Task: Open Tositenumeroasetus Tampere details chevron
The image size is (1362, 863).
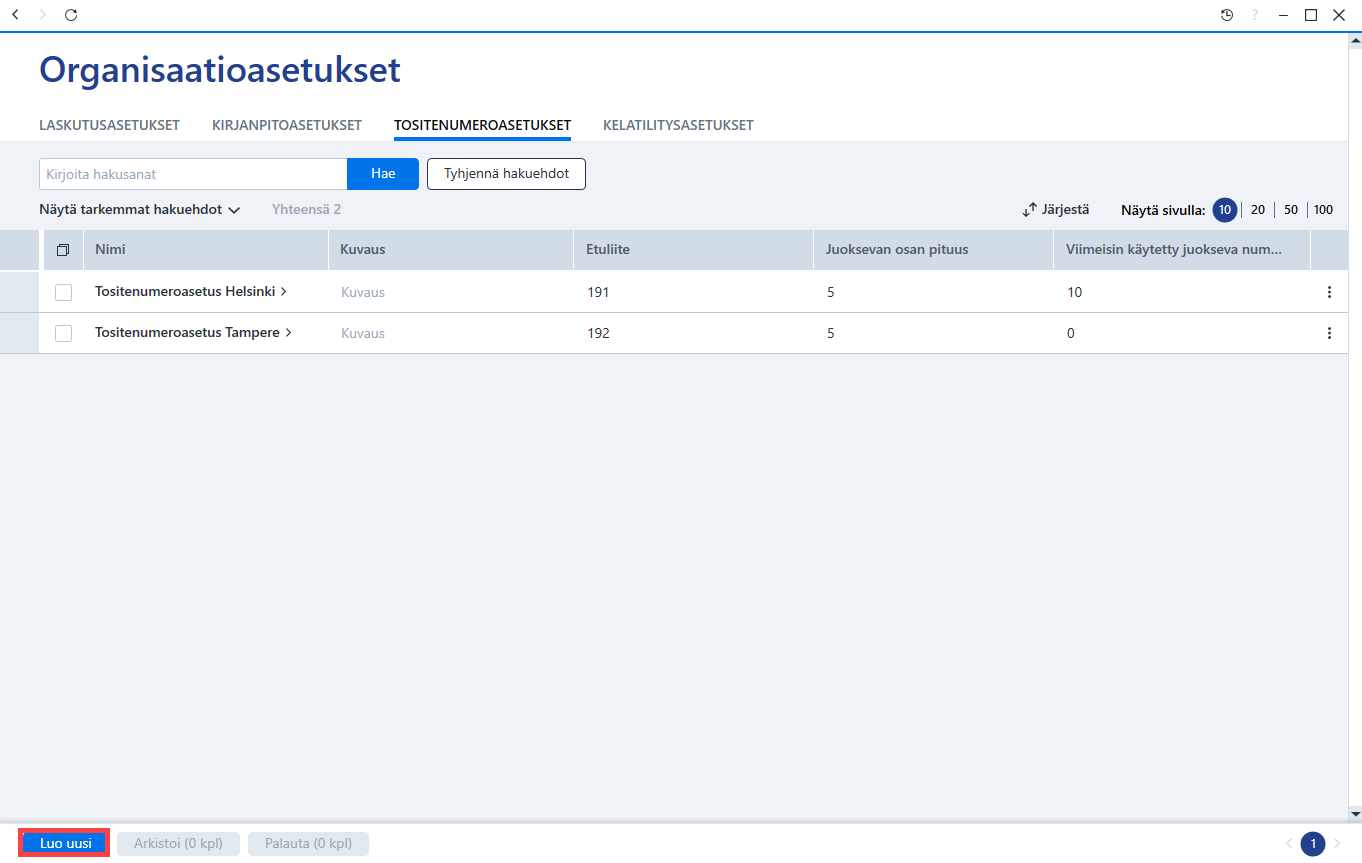Action: point(289,333)
